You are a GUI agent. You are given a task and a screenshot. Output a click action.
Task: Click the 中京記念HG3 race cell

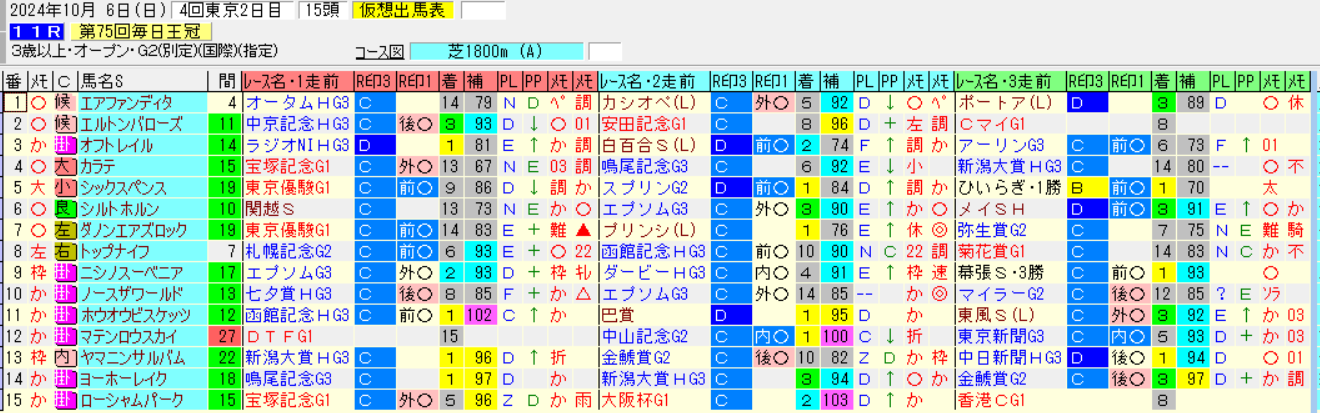pyautogui.click(x=297, y=123)
